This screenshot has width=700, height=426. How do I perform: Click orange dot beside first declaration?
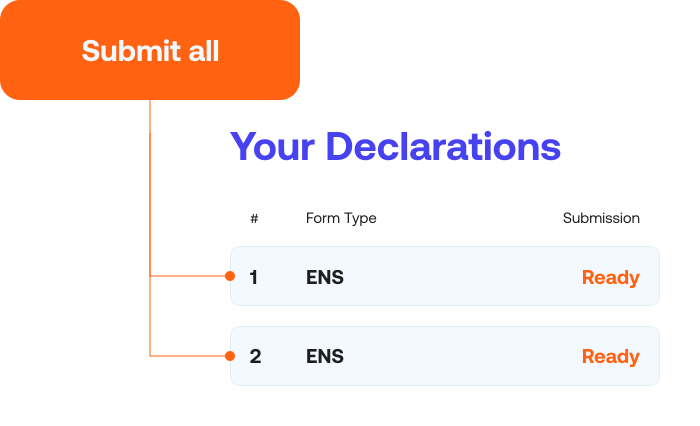230,276
